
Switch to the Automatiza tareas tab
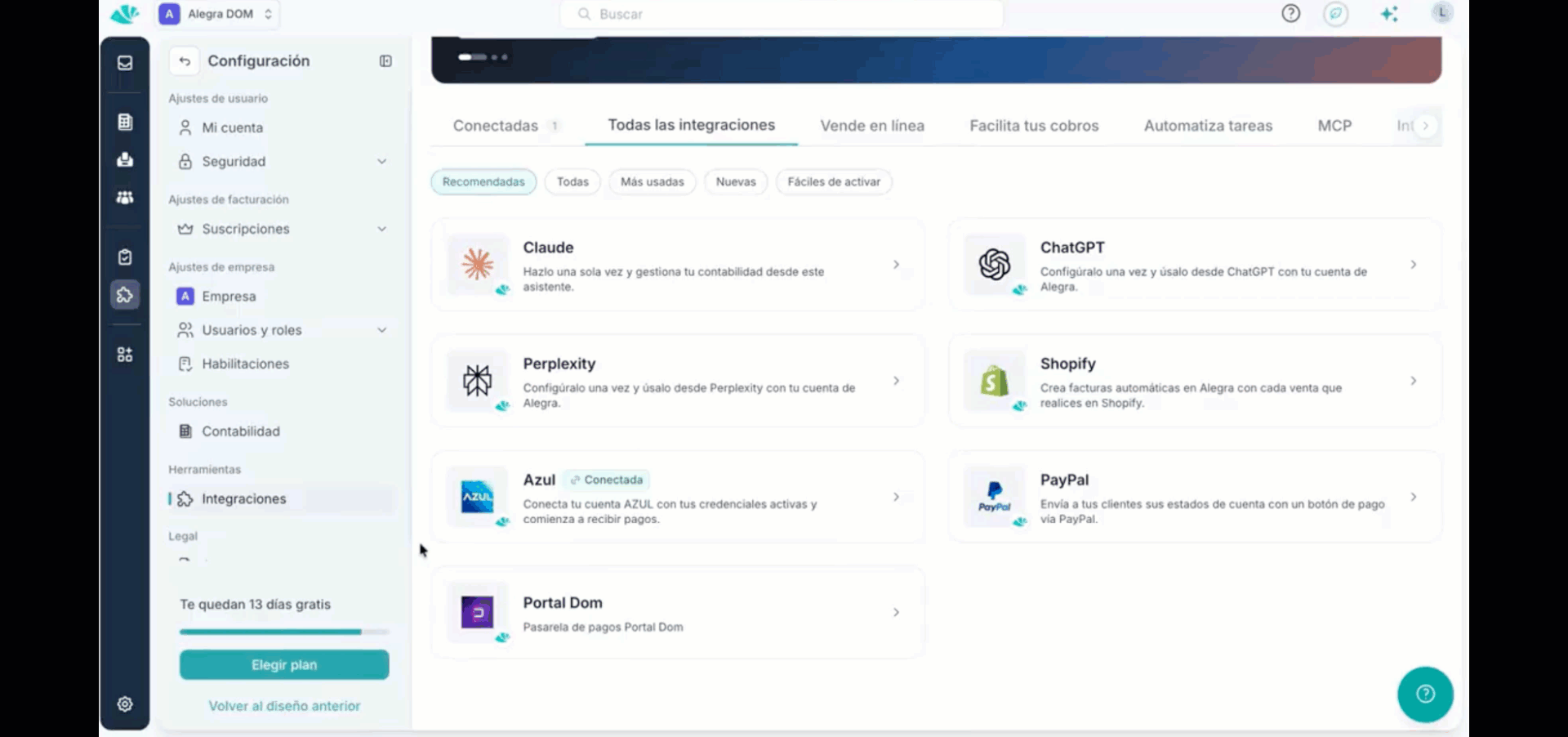[1208, 126]
